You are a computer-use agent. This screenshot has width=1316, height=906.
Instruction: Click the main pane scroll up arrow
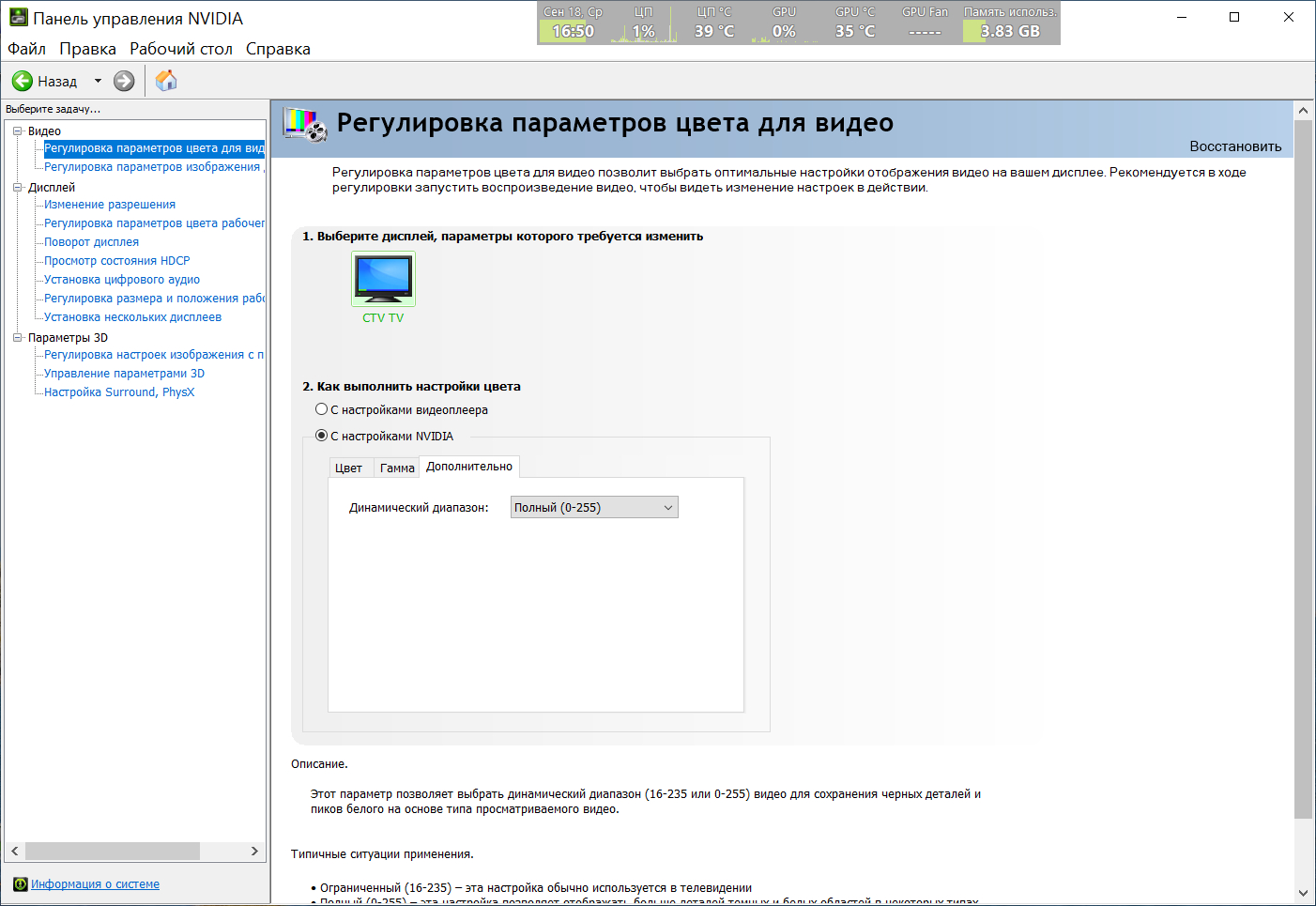pos(1303,111)
